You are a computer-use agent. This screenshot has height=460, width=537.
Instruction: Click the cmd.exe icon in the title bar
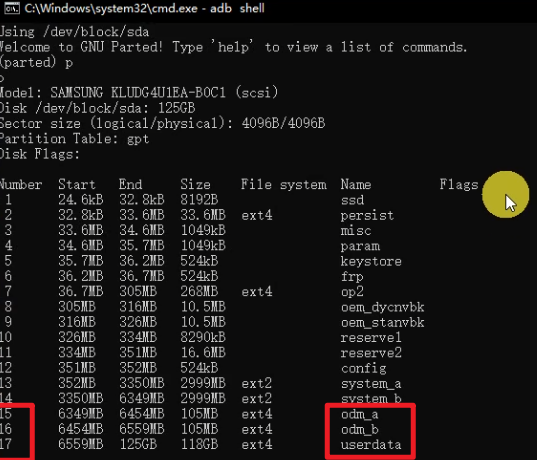click(x=12, y=8)
